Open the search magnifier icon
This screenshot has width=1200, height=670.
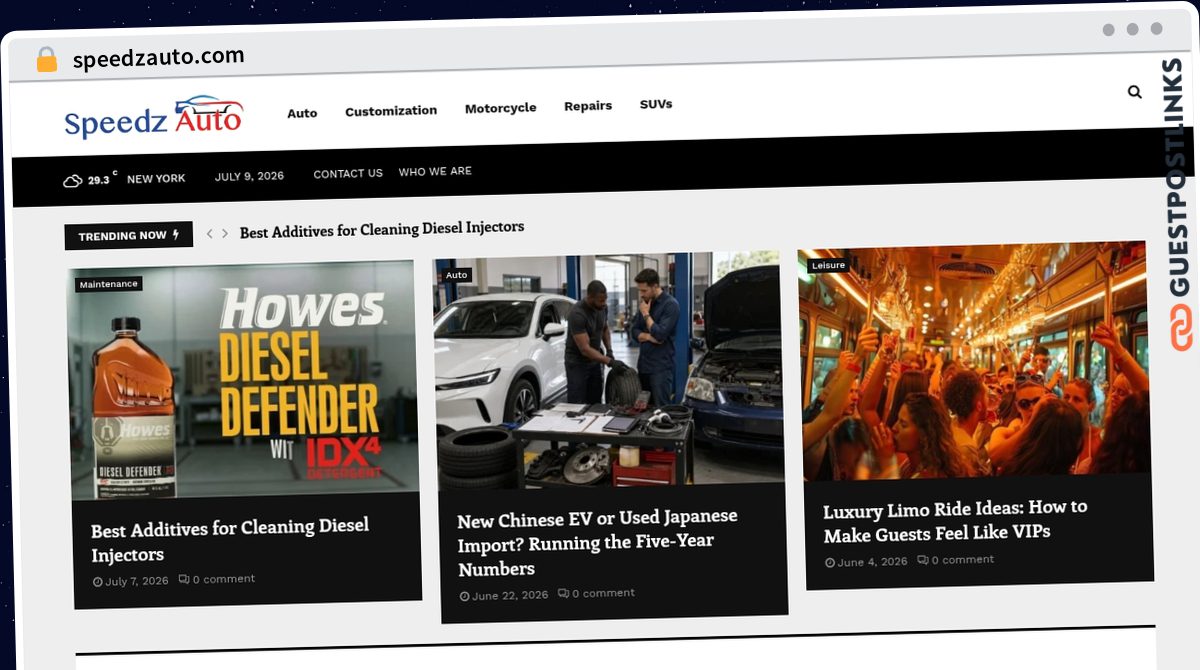click(1134, 92)
